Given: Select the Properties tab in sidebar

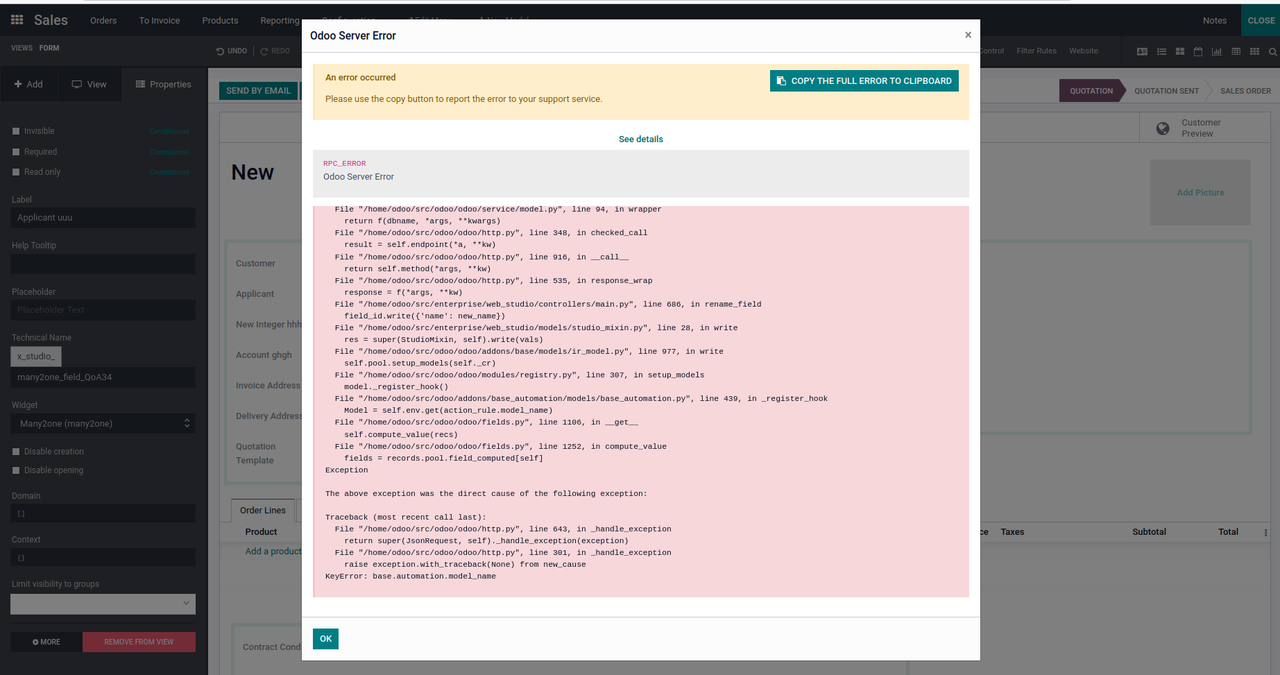Looking at the screenshot, I should click(x=163, y=84).
